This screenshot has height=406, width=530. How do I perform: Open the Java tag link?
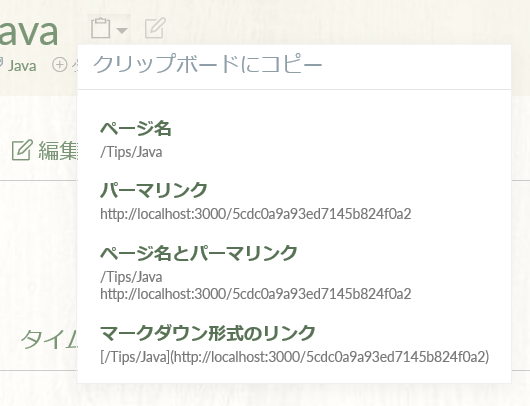tap(22, 65)
